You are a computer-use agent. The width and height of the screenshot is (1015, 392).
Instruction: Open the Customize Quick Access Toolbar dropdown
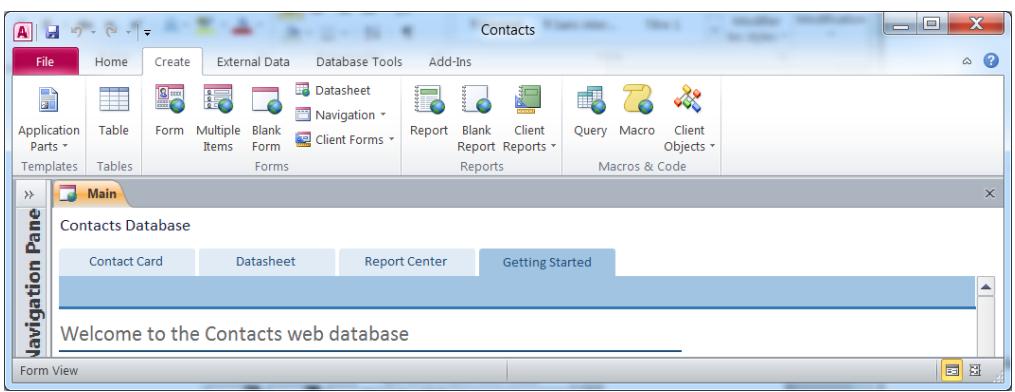pos(147,32)
